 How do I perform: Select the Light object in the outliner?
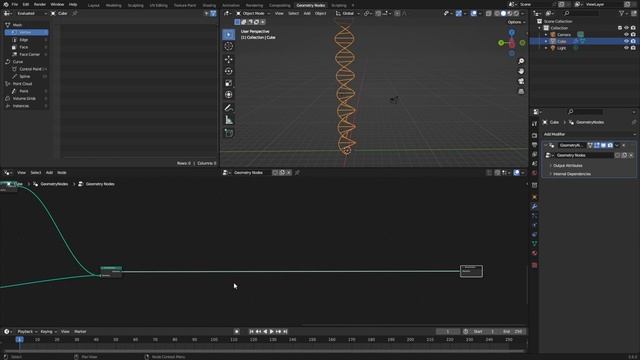[561, 48]
